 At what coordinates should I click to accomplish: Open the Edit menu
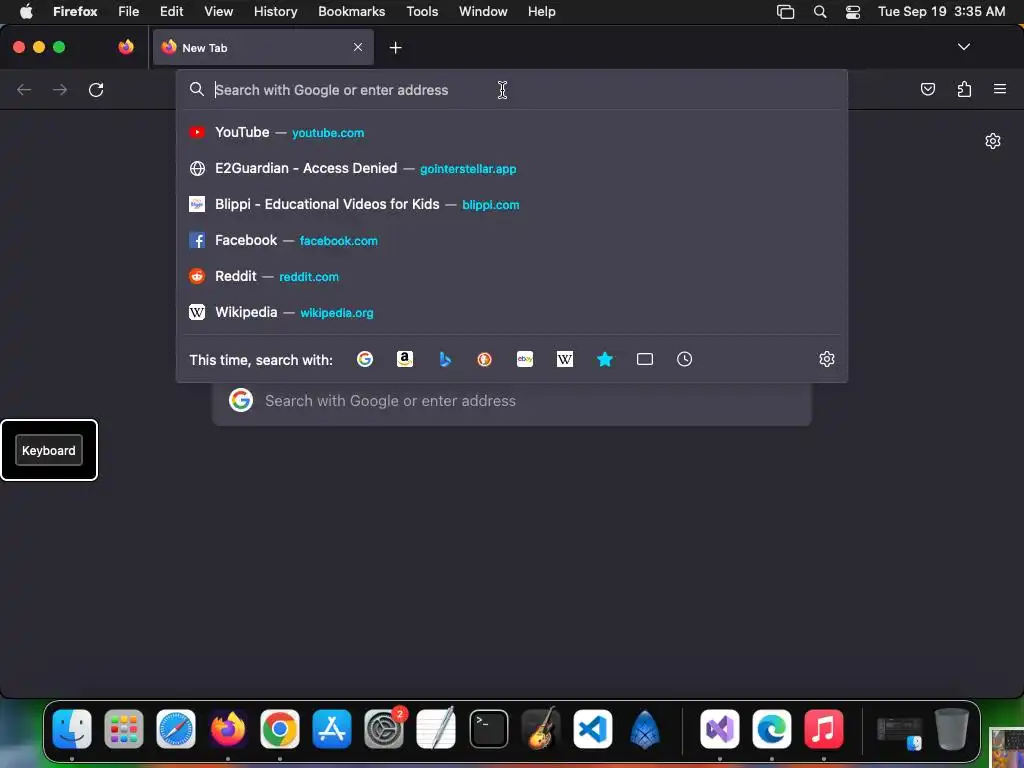[x=172, y=12]
